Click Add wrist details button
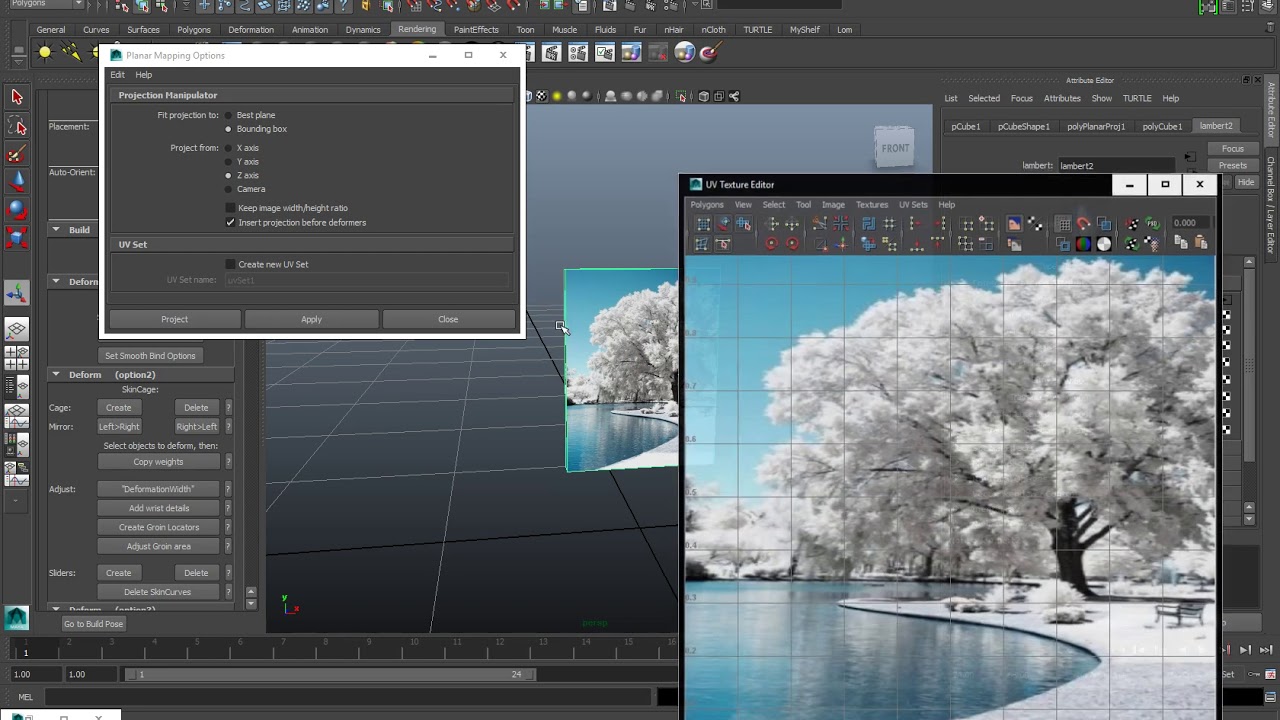Screen dimensions: 1280x720 158,508
